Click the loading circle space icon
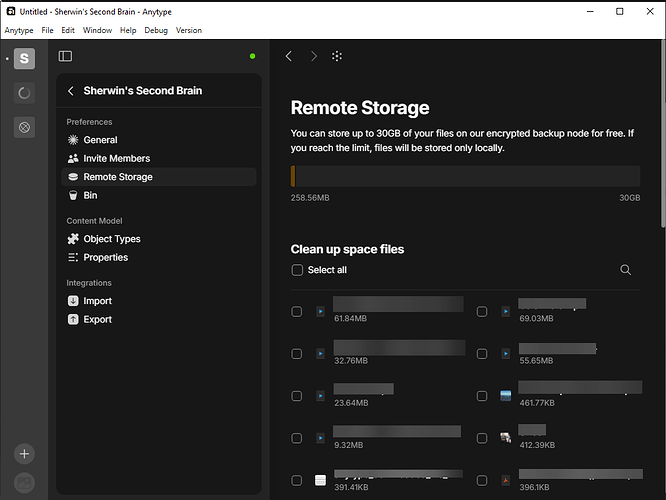 point(24,93)
